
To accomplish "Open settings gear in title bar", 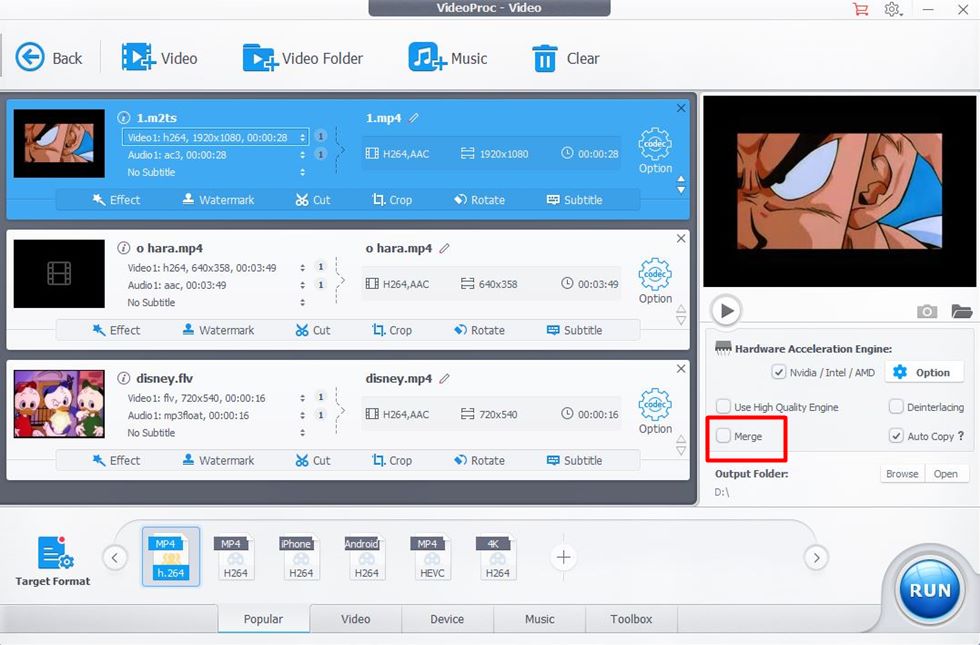I will [892, 9].
